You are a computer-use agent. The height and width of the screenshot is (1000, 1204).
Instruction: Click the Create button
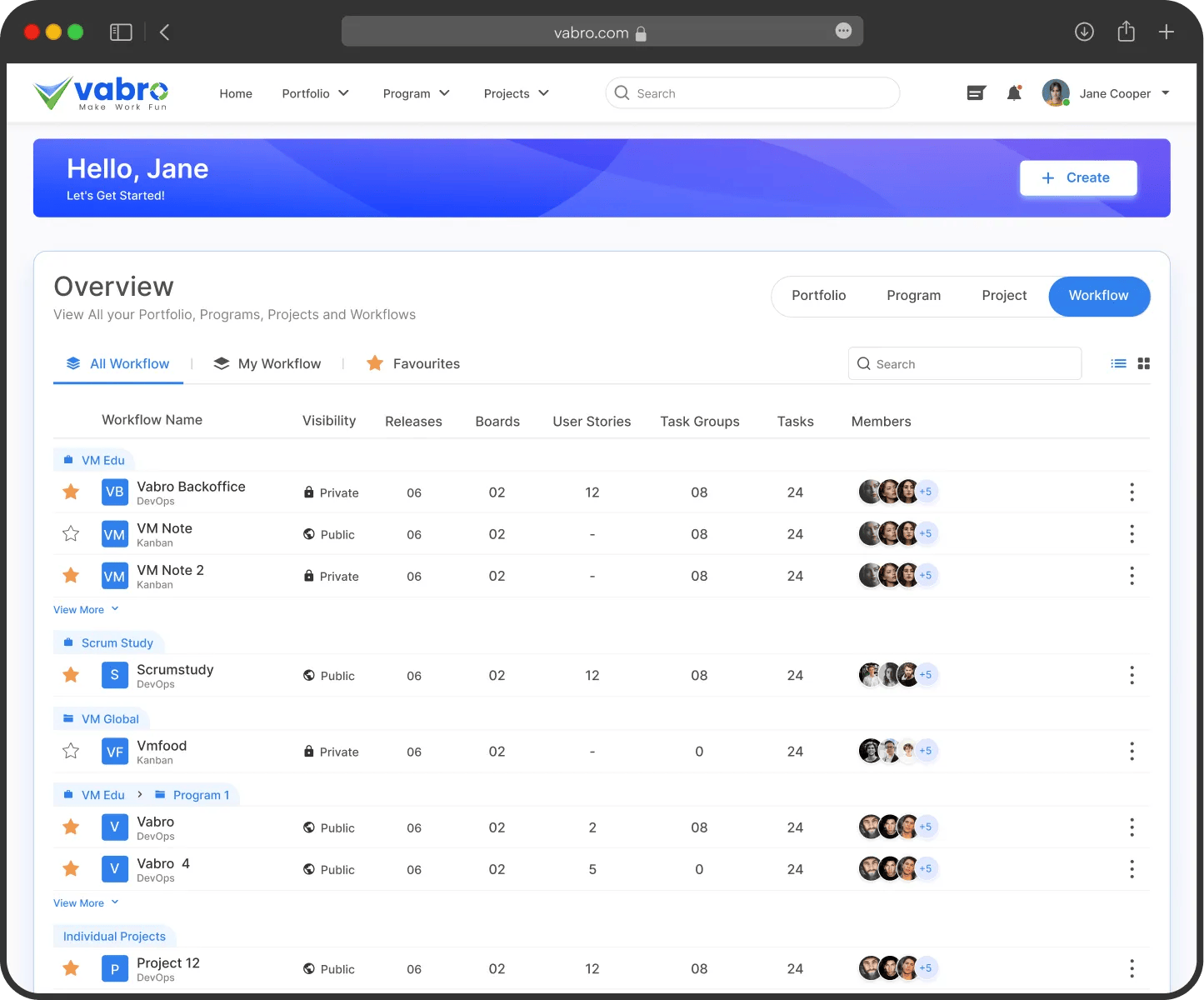1077,177
